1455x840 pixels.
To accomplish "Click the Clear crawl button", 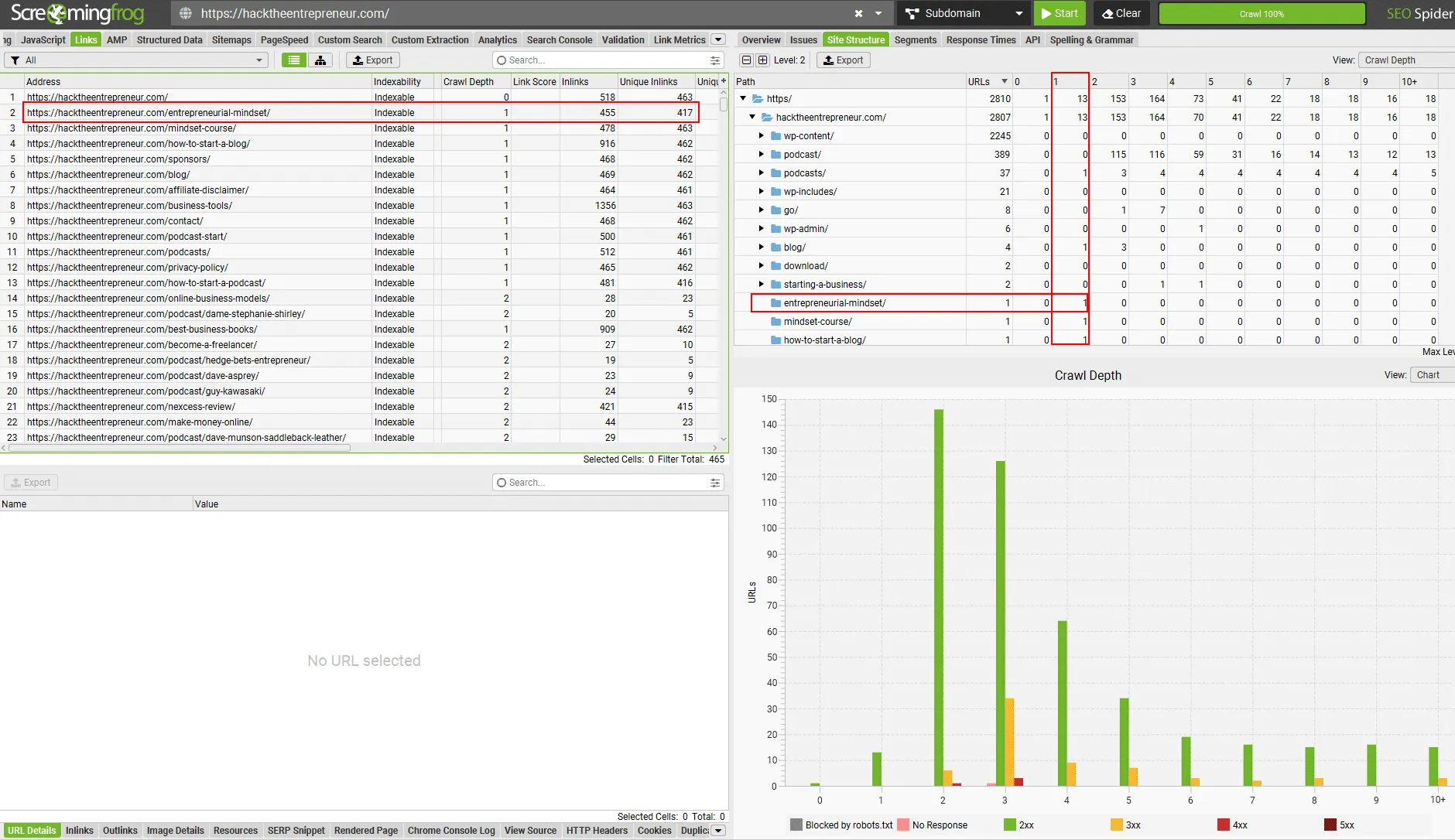I will (x=1121, y=13).
